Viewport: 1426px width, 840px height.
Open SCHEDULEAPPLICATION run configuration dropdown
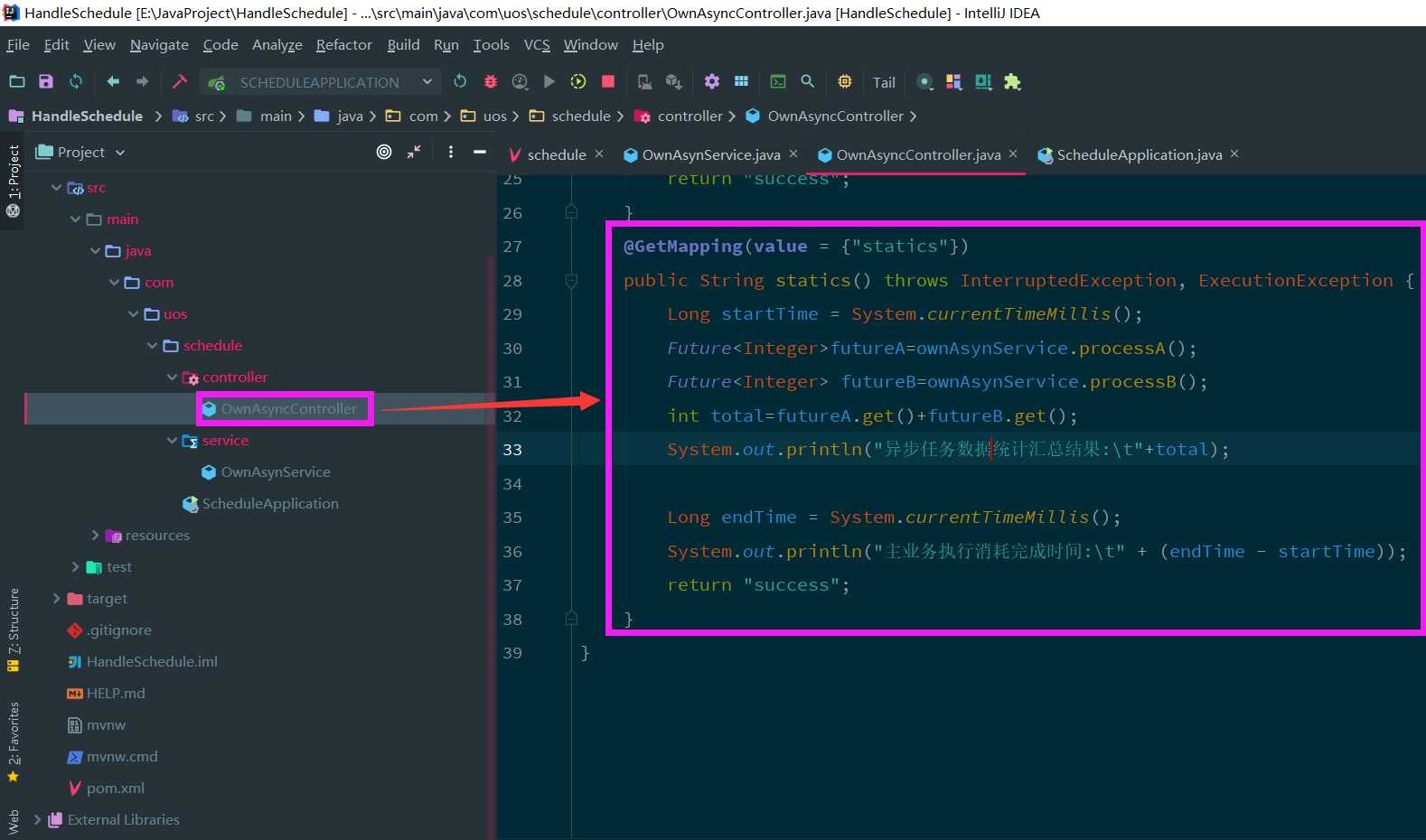pyautogui.click(x=321, y=82)
